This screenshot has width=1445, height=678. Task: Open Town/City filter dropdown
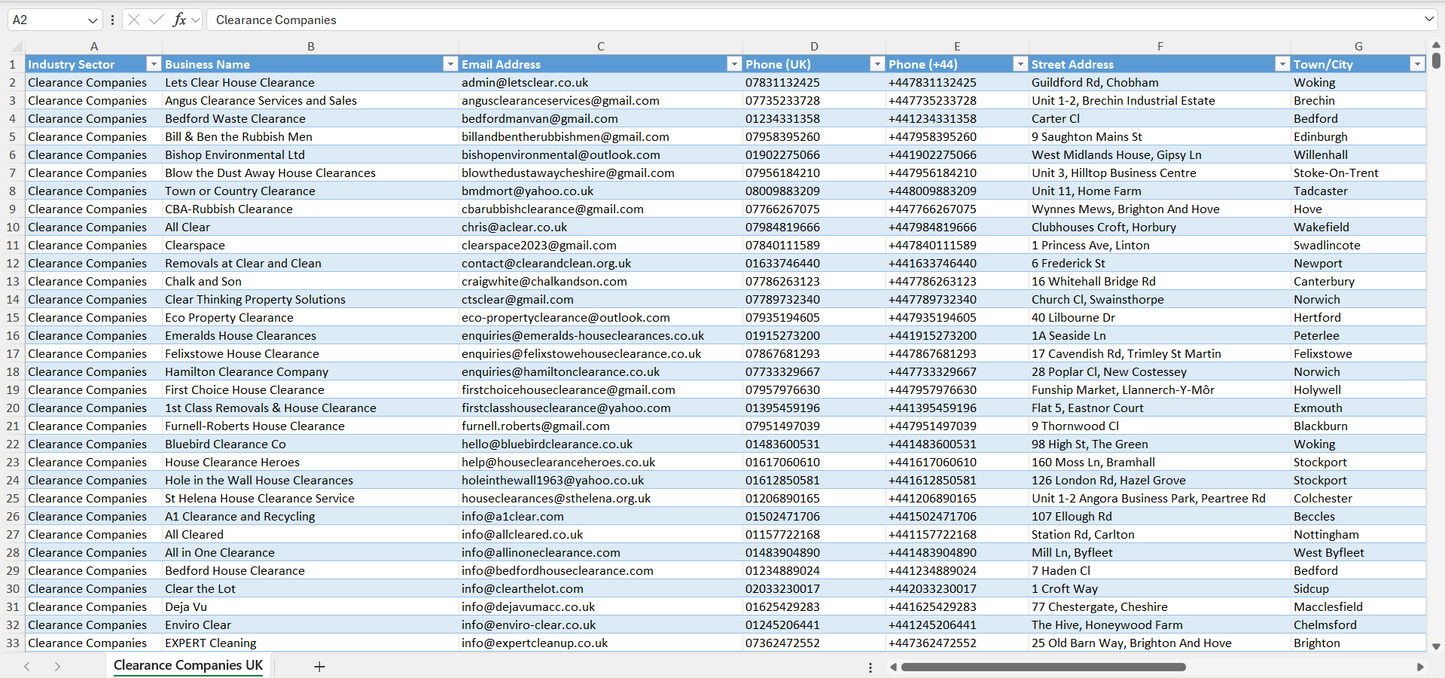pos(1417,64)
